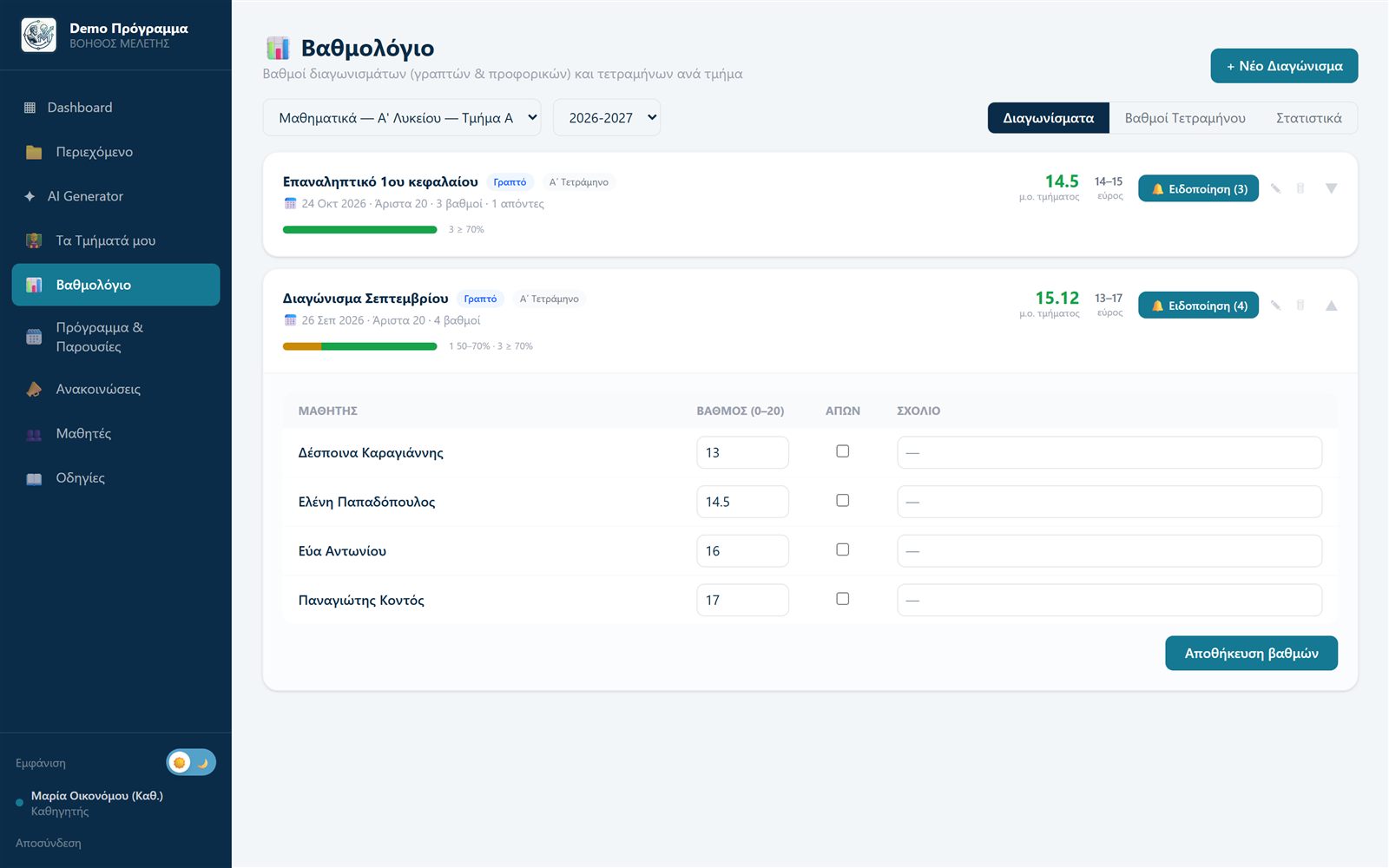This screenshot has height=868, width=1389.
Task: Collapse the Διαγώνισμα Σεπτεμβρίου exam
Action: [1331, 306]
